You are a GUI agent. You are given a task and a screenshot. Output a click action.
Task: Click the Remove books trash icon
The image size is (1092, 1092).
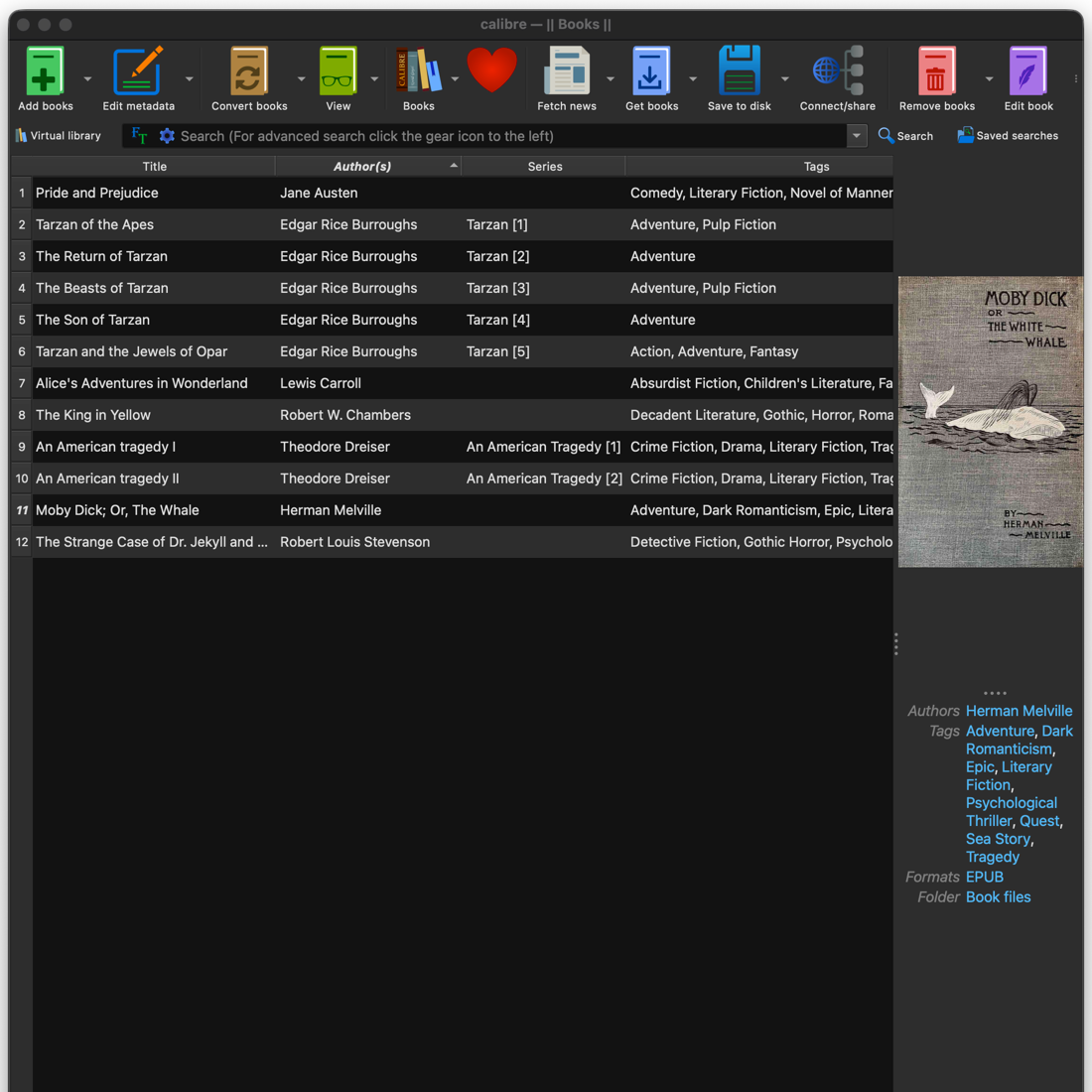(x=936, y=72)
